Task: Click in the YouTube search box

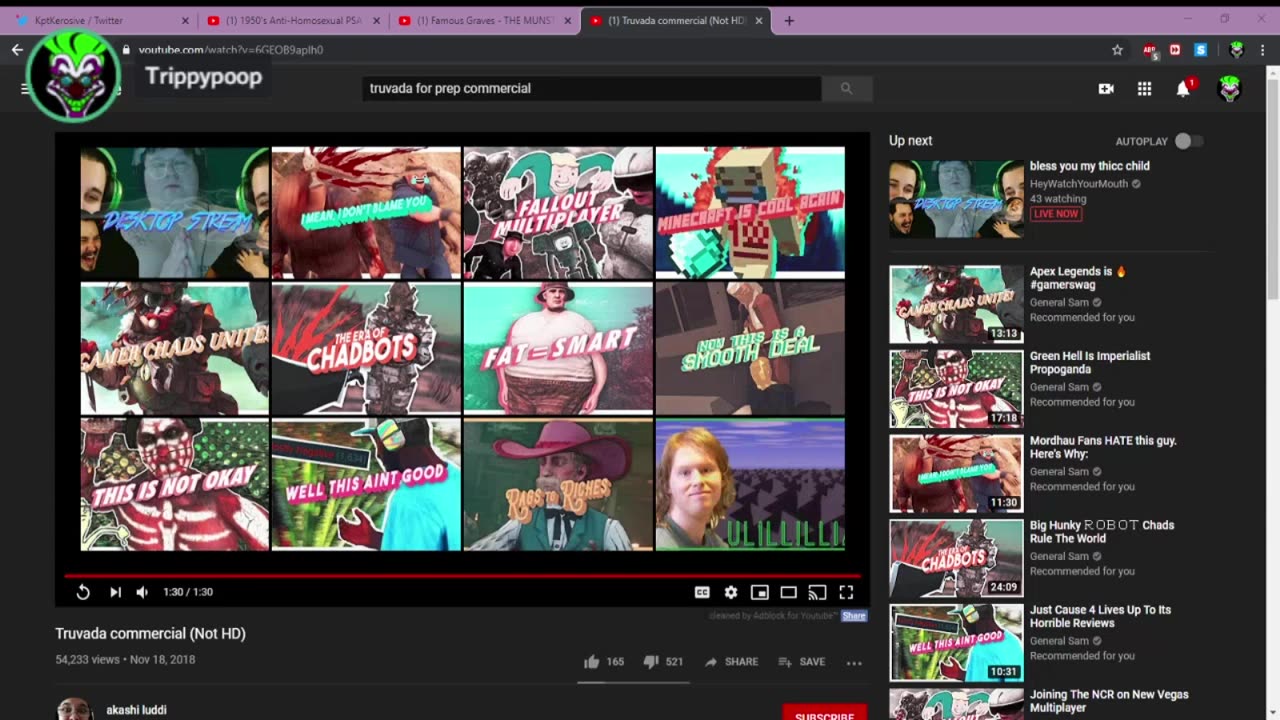Action: (x=592, y=88)
